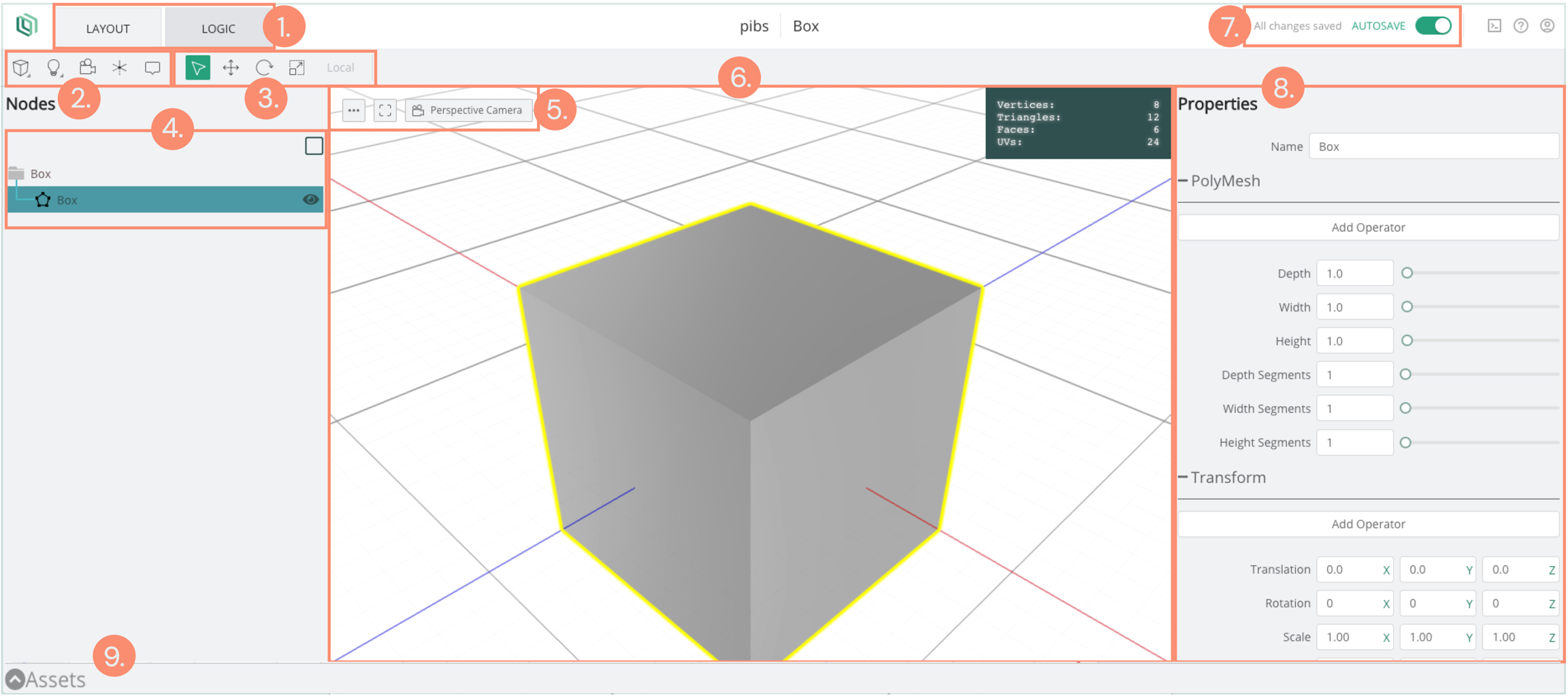Viewport: 1568px width, 698px height.
Task: Click Add Operator under PolyMesh
Action: coord(1368,227)
